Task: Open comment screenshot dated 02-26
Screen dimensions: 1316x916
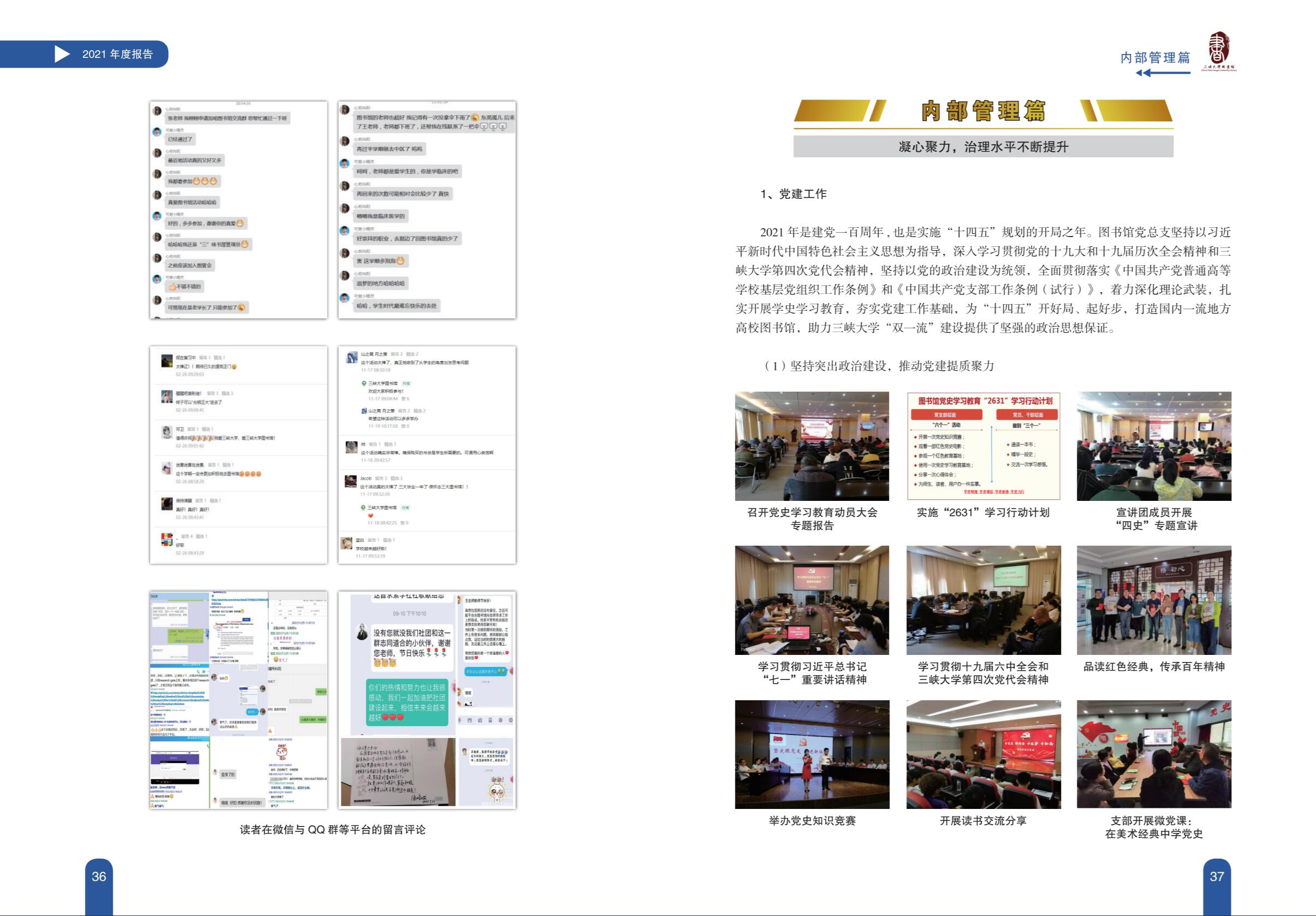Action: 239,454
